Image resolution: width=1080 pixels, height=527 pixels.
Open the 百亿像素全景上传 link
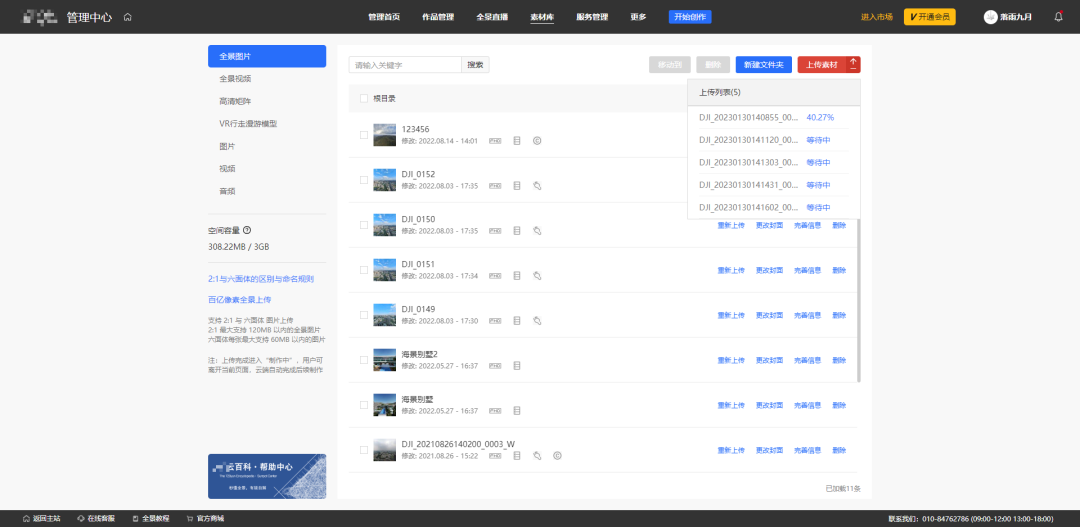[x=240, y=300]
